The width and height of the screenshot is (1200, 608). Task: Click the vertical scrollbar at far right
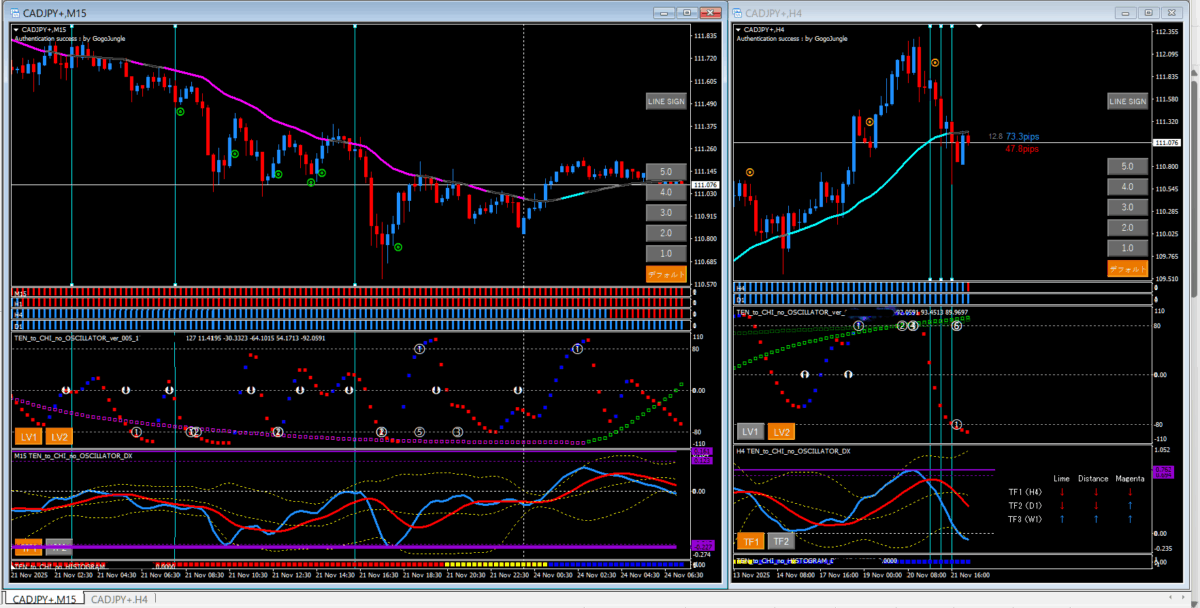(x=1193, y=300)
